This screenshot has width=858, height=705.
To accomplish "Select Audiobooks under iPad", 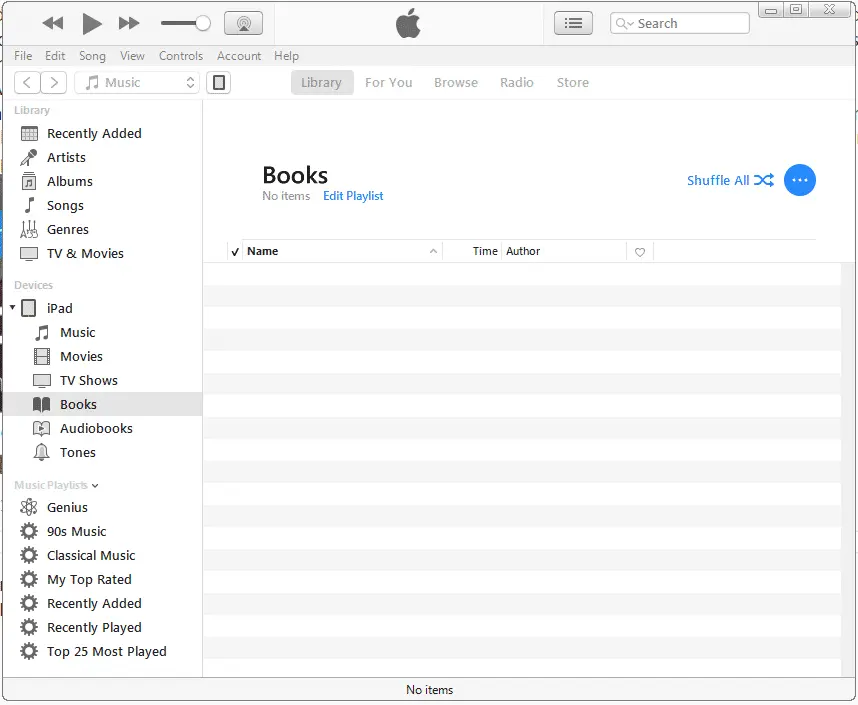I will click(x=96, y=428).
